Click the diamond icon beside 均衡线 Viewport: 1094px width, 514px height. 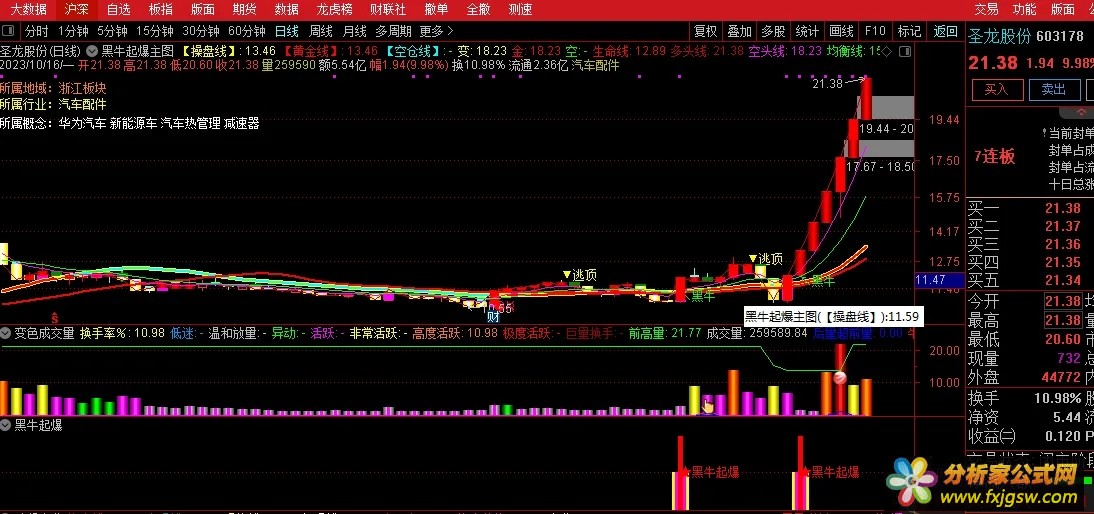coord(886,51)
